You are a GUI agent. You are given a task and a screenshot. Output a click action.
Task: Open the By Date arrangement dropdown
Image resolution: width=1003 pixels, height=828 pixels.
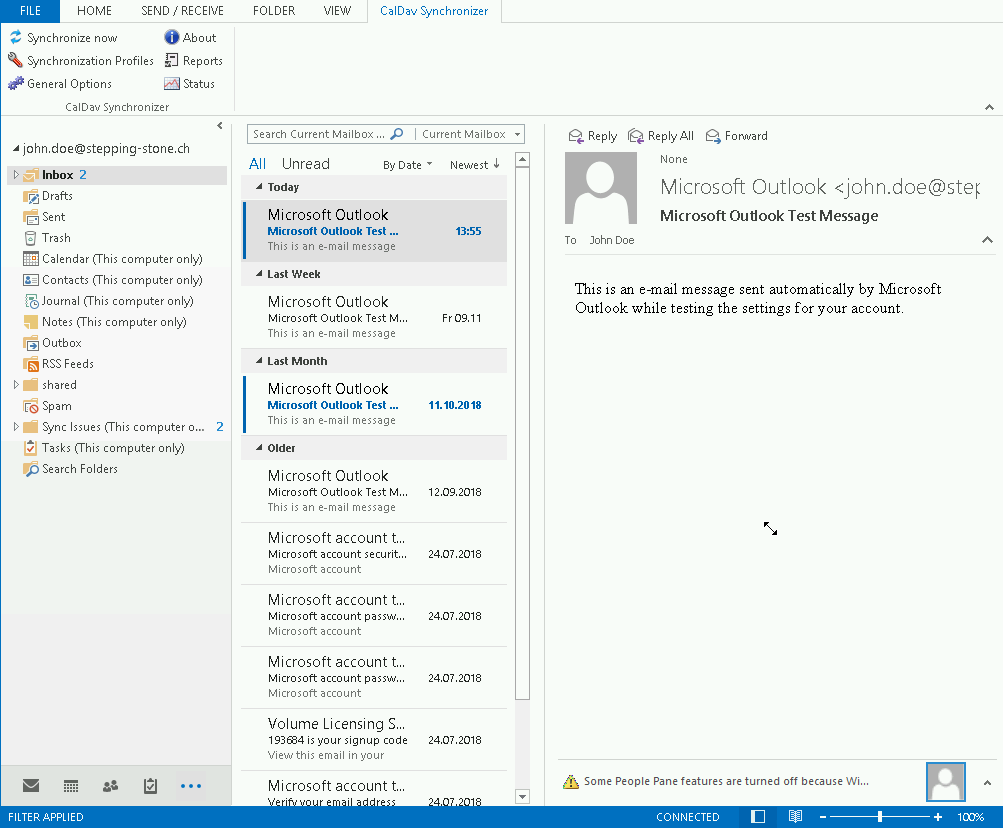point(407,165)
